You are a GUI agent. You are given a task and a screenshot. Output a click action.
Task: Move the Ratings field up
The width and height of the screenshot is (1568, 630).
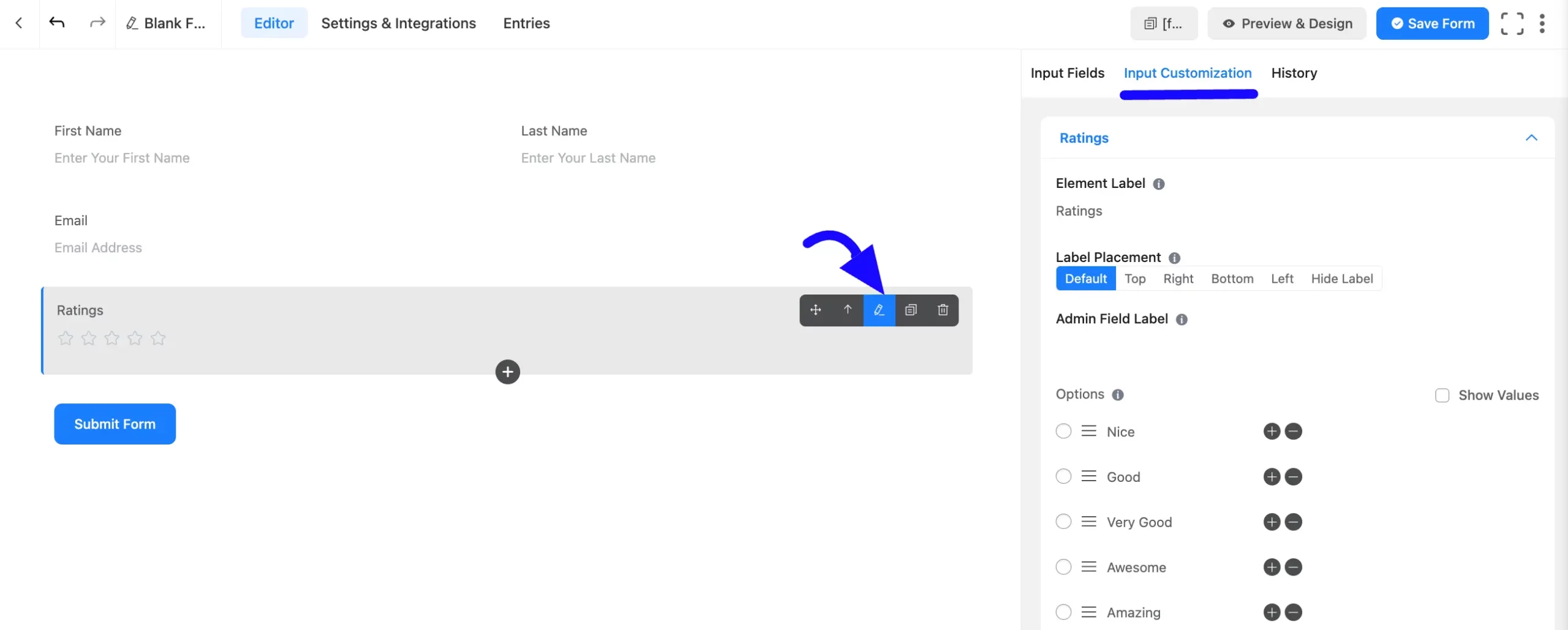847,310
